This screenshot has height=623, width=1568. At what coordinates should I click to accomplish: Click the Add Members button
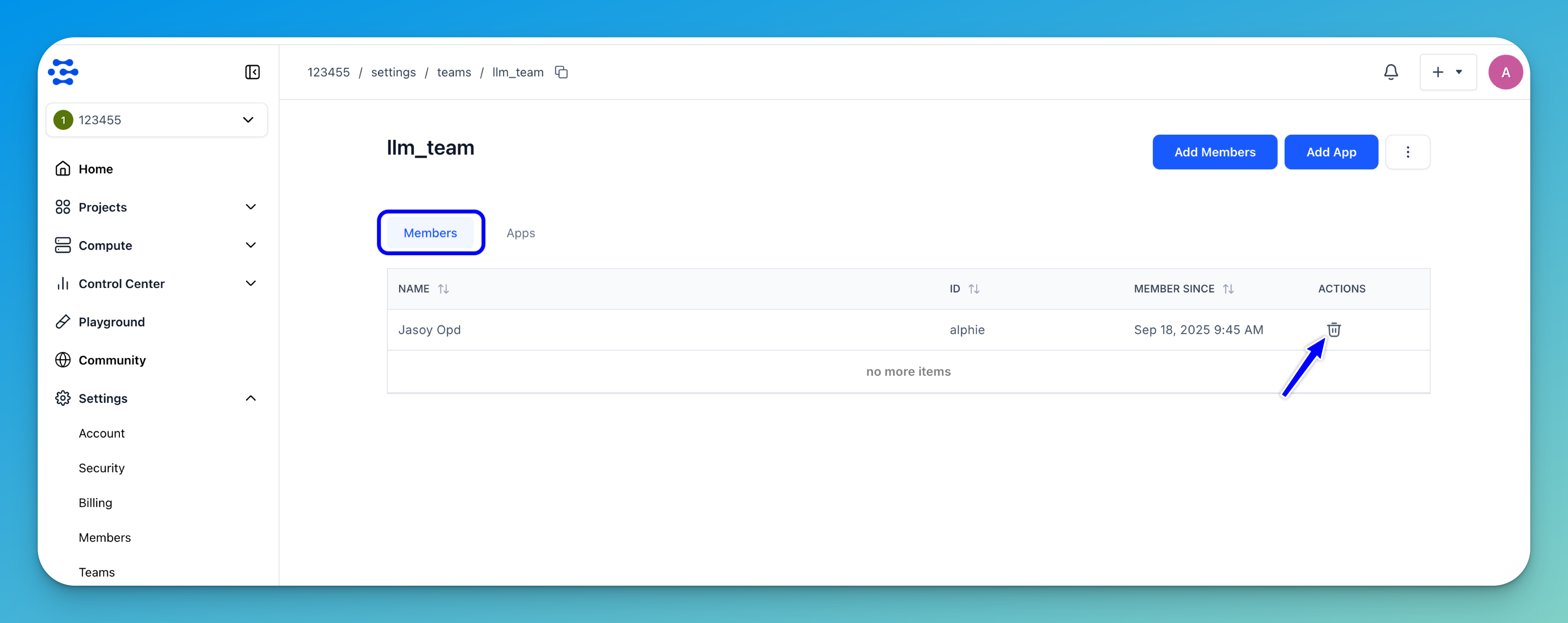[1214, 152]
